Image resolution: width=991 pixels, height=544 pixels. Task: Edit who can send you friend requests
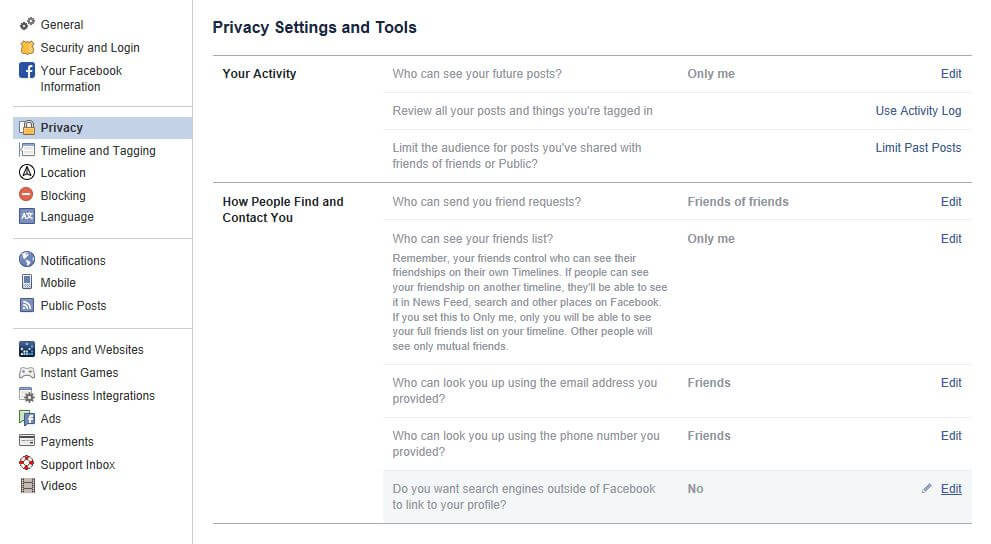point(951,202)
